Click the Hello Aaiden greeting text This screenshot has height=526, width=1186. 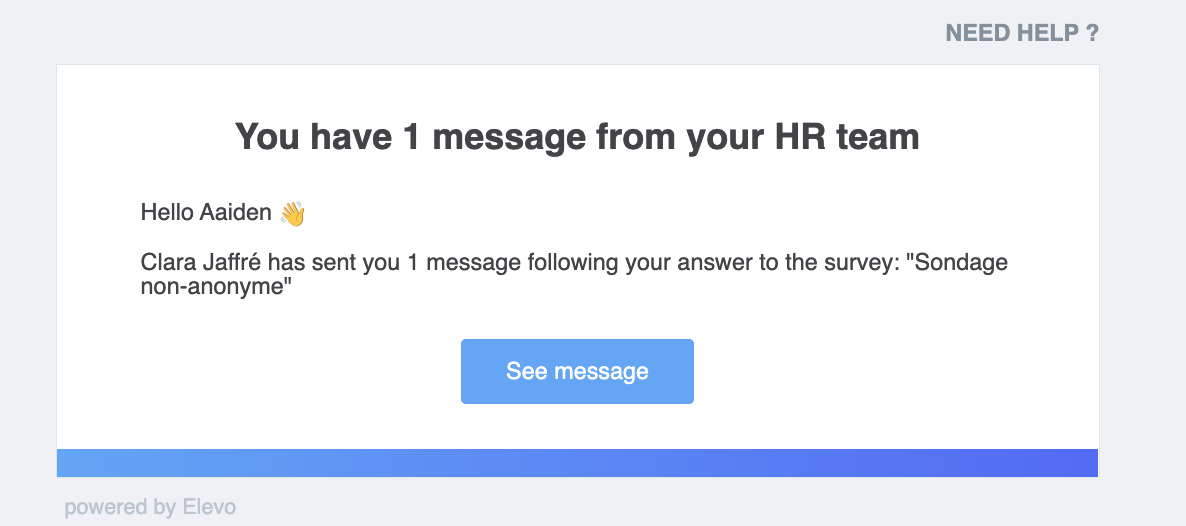click(206, 213)
